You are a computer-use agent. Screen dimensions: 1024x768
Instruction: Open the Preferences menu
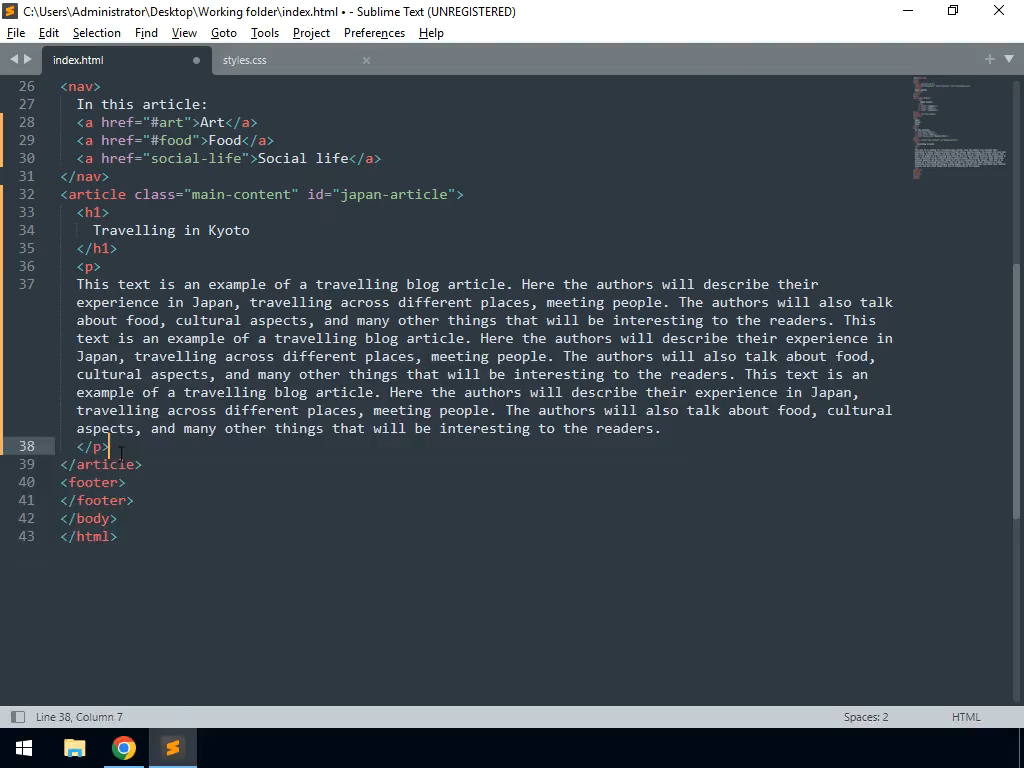pos(374,33)
